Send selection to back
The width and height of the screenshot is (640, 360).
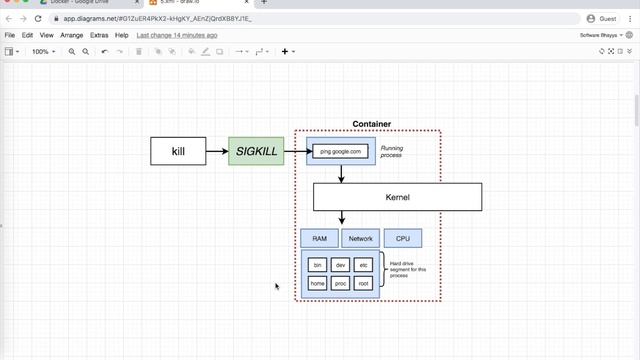(172, 52)
